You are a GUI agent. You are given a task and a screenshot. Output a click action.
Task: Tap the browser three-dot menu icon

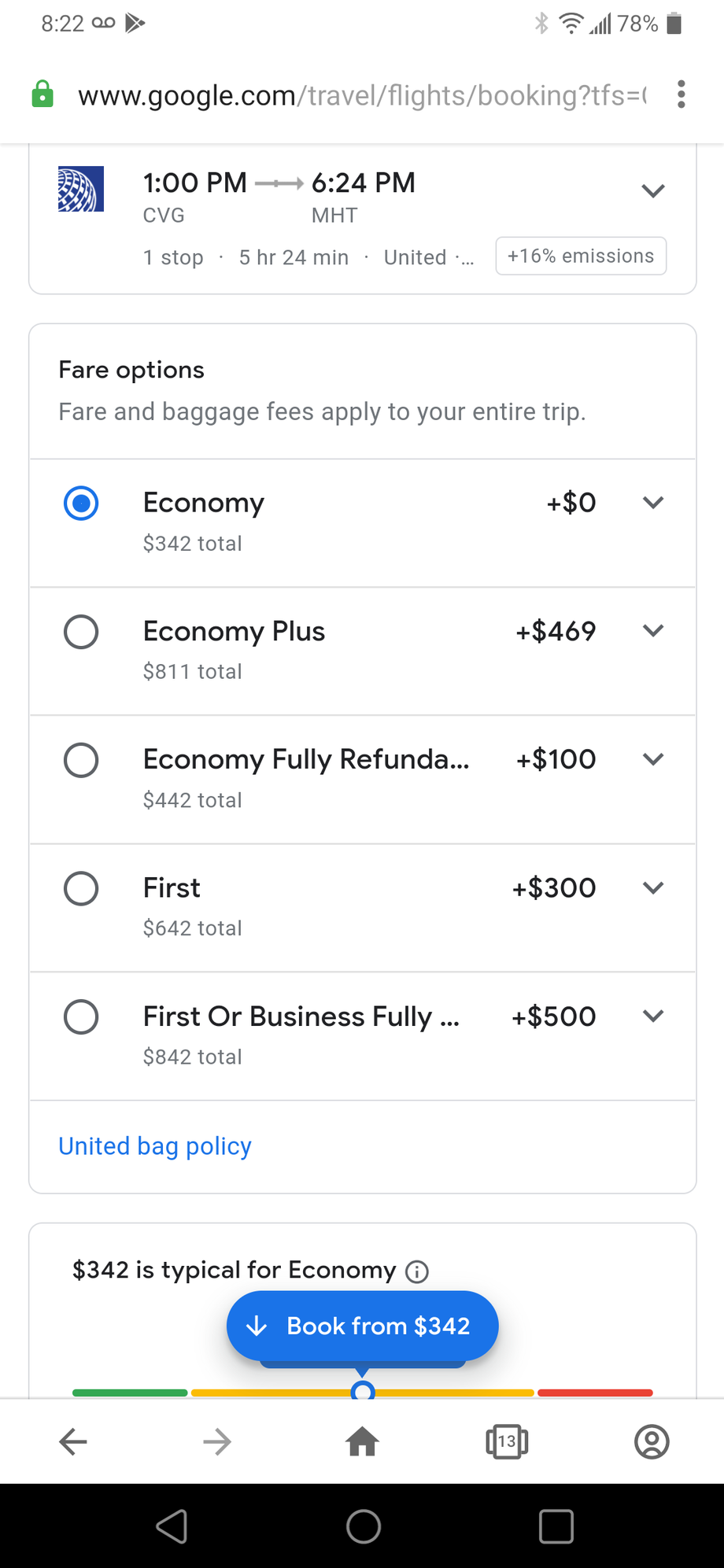(x=681, y=94)
